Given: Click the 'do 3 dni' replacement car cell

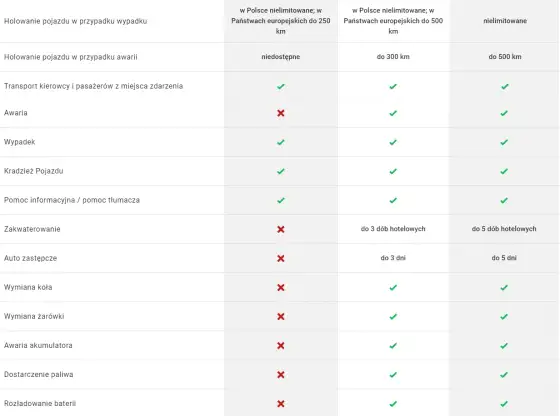Looking at the screenshot, I should tap(393, 258).
